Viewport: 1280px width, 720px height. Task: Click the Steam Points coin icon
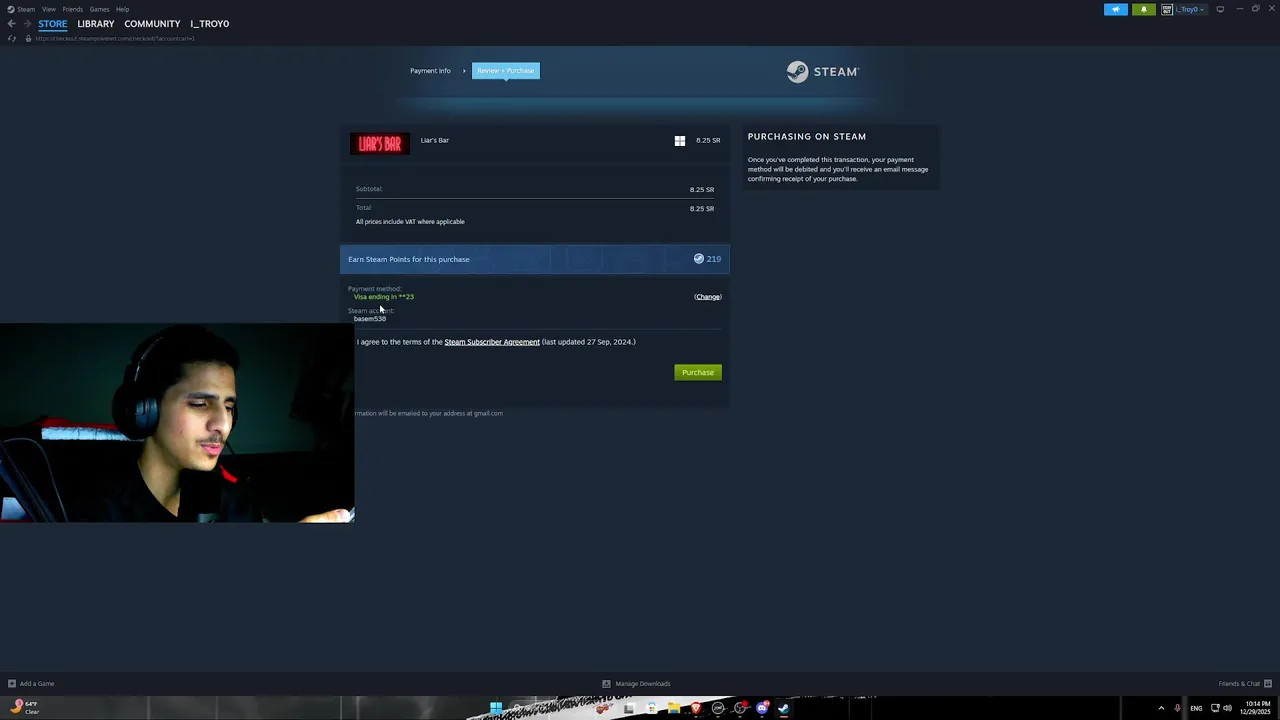click(699, 259)
